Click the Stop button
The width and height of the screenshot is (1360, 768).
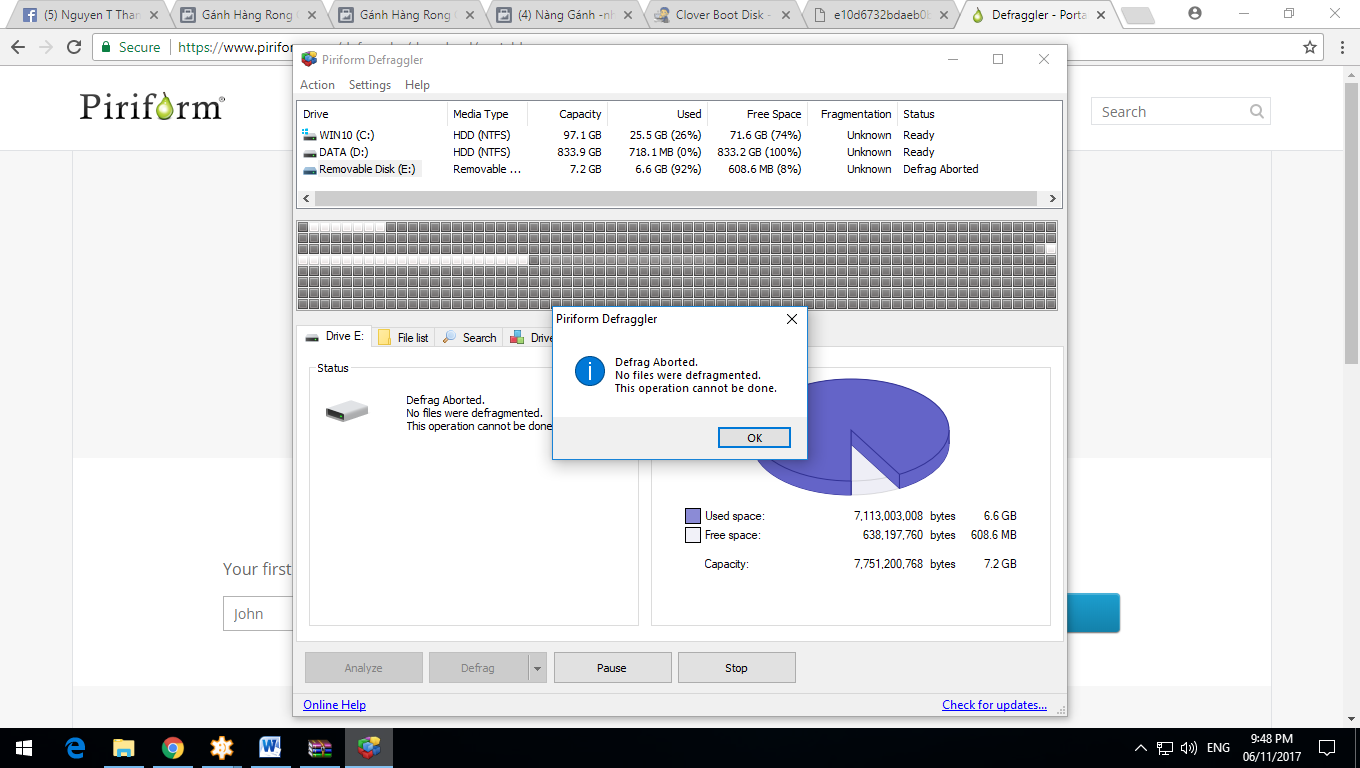pos(736,668)
